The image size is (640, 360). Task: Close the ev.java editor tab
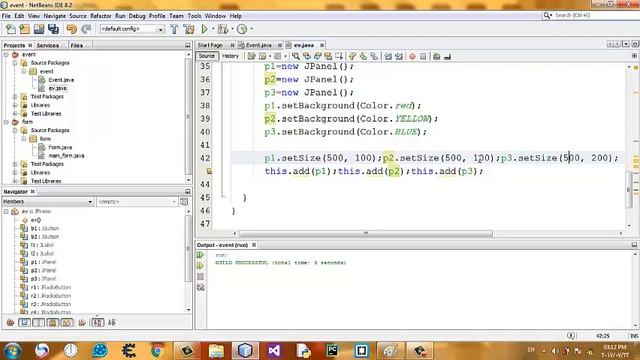tap(322, 45)
